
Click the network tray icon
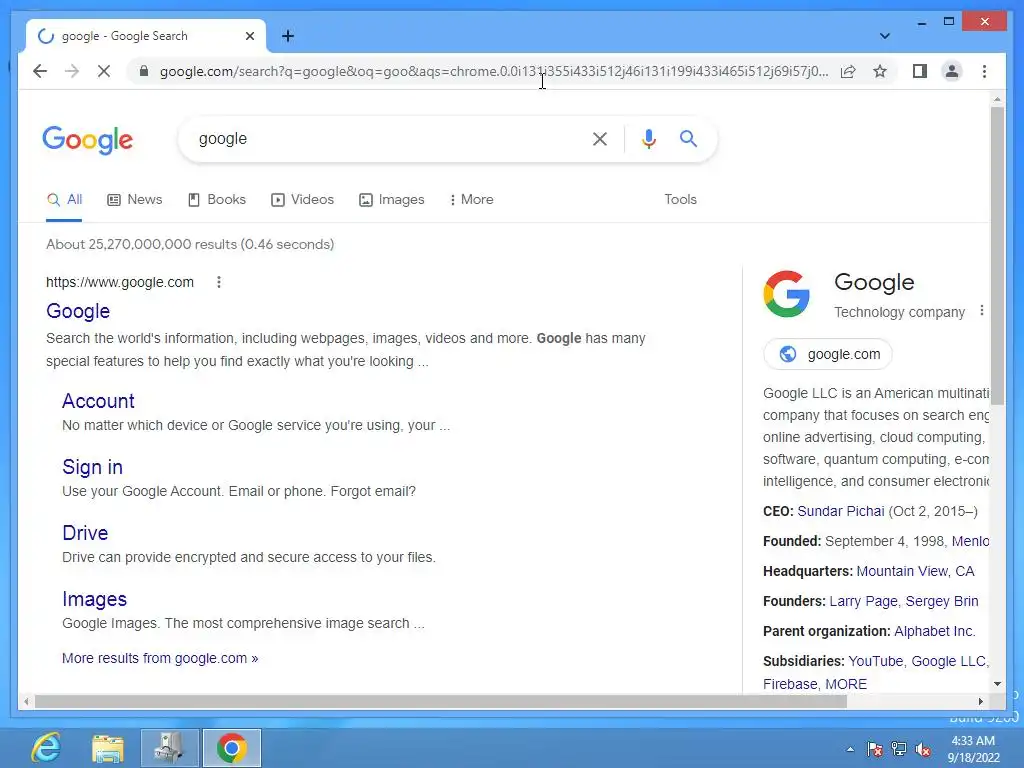tap(899, 749)
